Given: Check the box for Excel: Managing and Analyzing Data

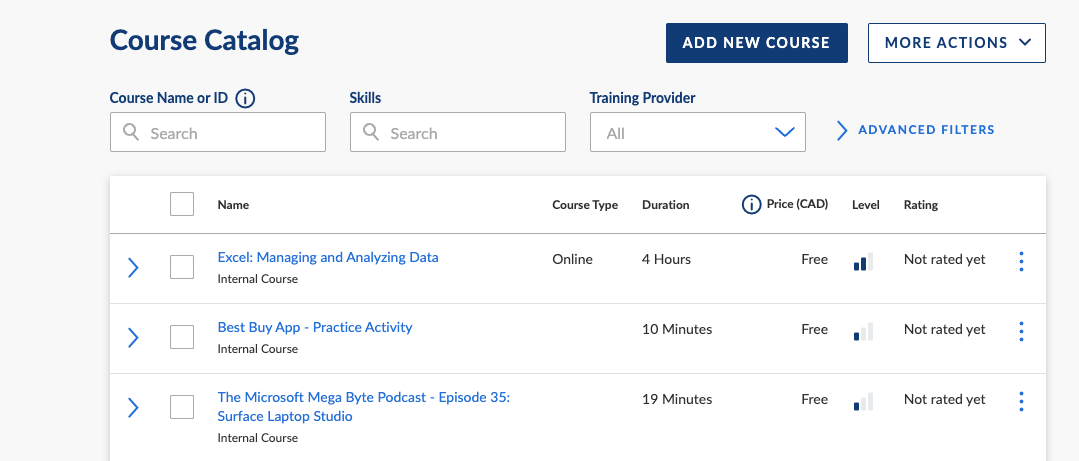Looking at the screenshot, I should (182, 267).
